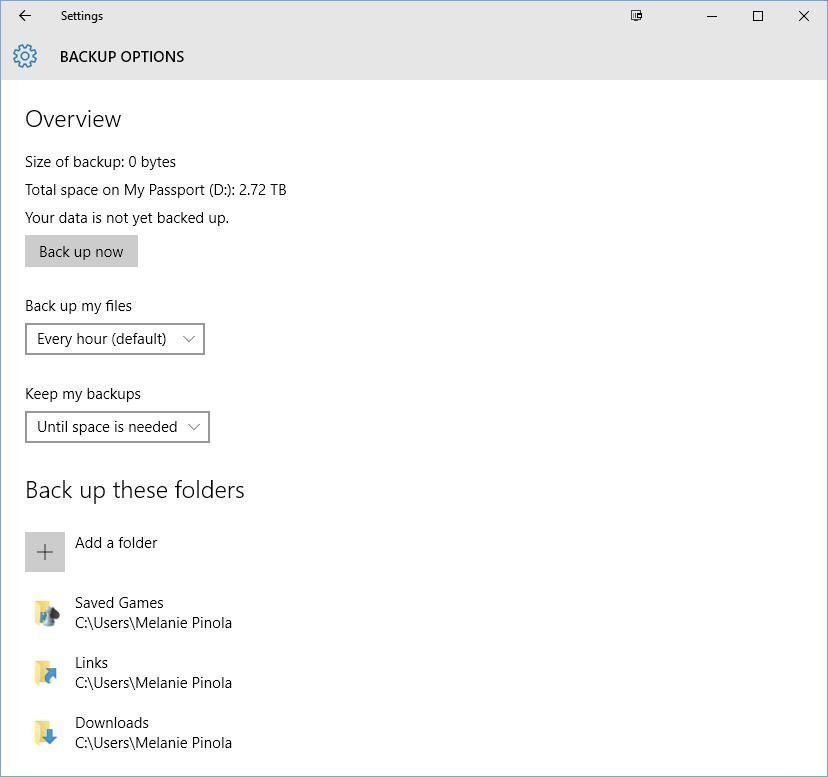Click the plus icon to add a folder
Screen dimensions: 828x777
click(x=45, y=552)
